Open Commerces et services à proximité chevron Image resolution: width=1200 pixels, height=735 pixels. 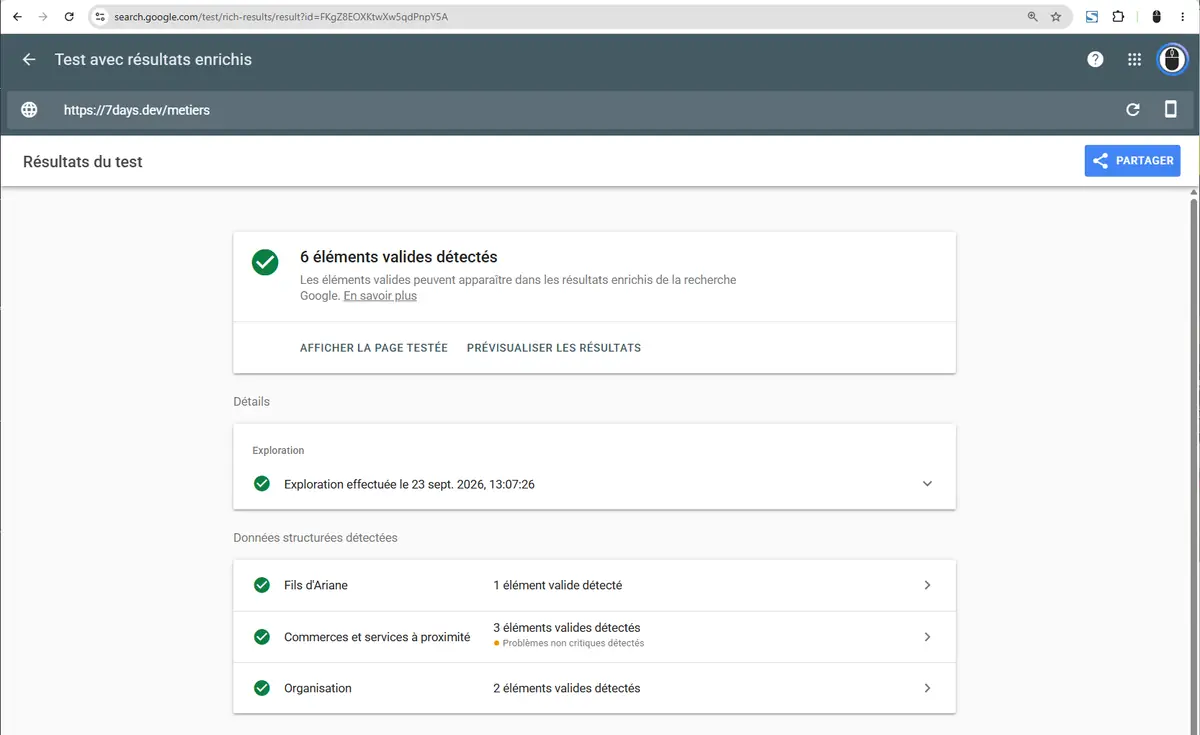pyautogui.click(x=927, y=637)
